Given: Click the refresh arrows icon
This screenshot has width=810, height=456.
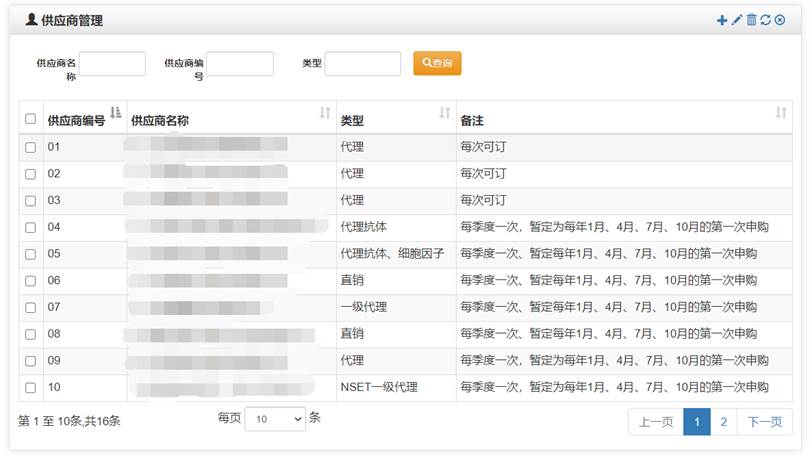Looking at the screenshot, I should tap(765, 20).
